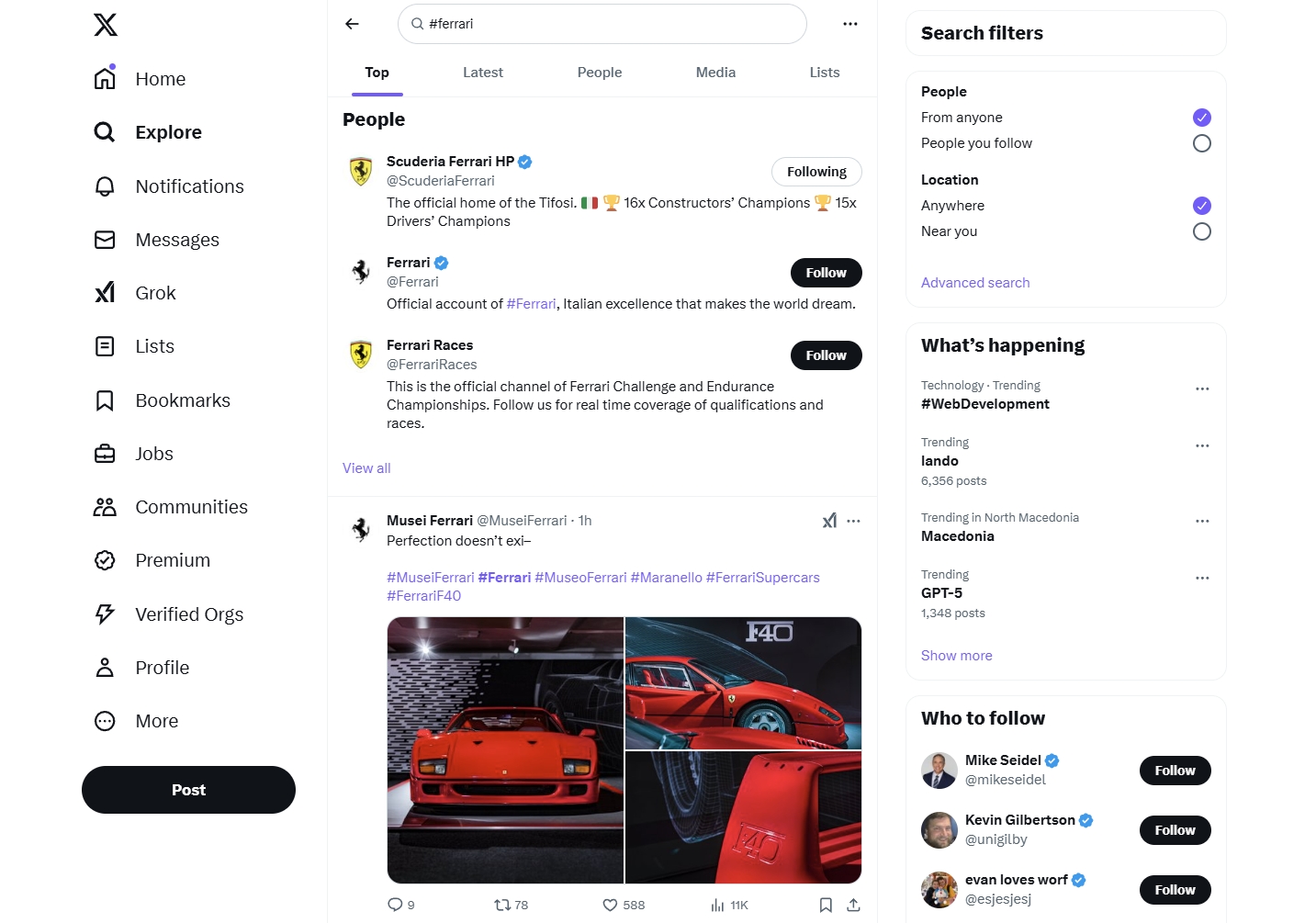Share the Musei Ferrari post

point(853,905)
